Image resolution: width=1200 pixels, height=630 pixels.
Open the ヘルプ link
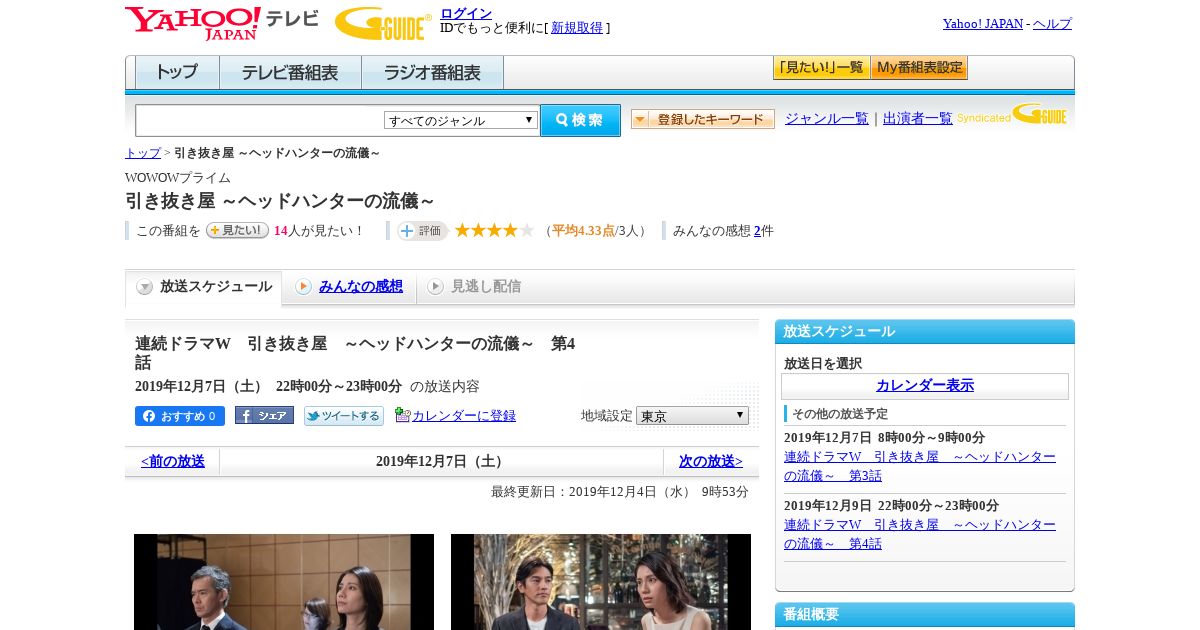tap(1052, 24)
